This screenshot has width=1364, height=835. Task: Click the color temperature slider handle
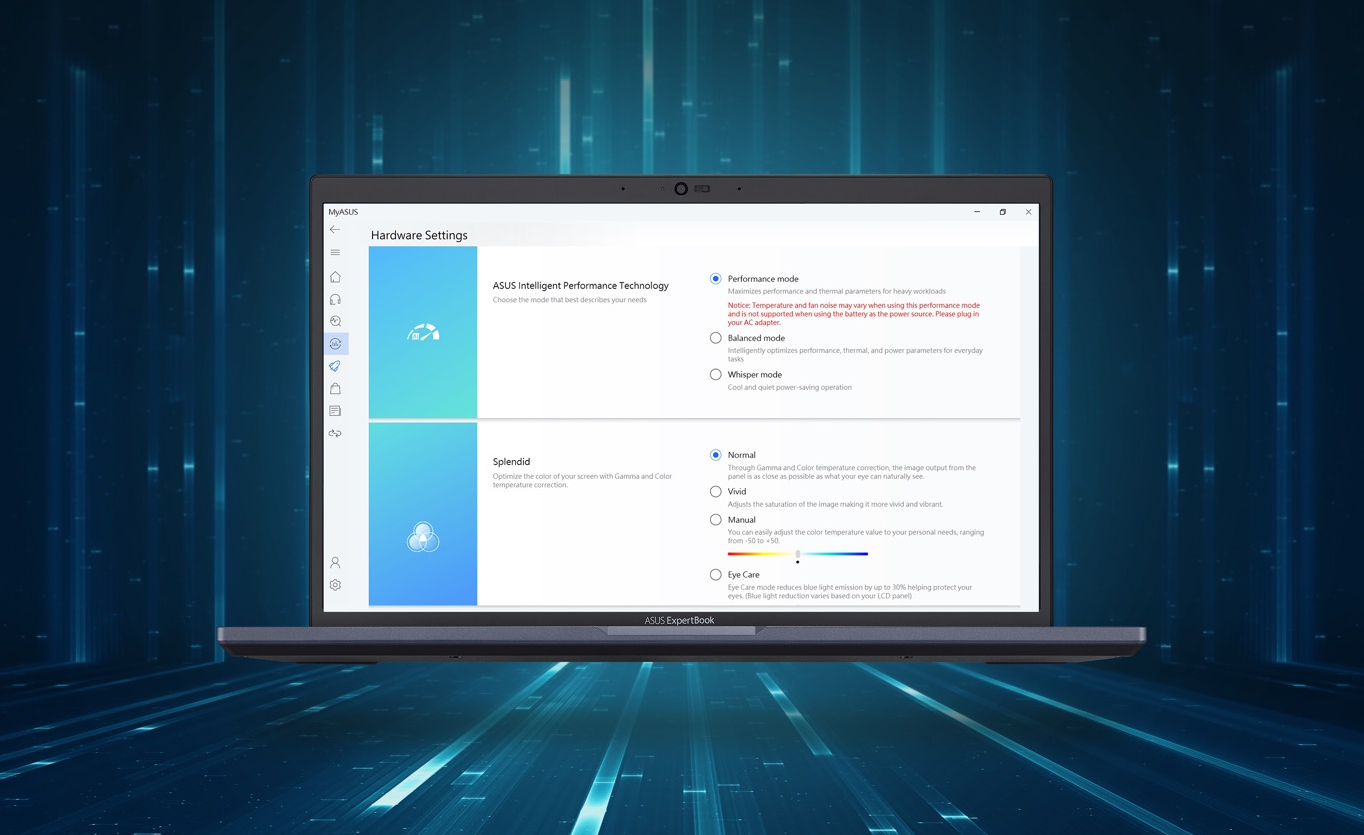click(x=797, y=553)
